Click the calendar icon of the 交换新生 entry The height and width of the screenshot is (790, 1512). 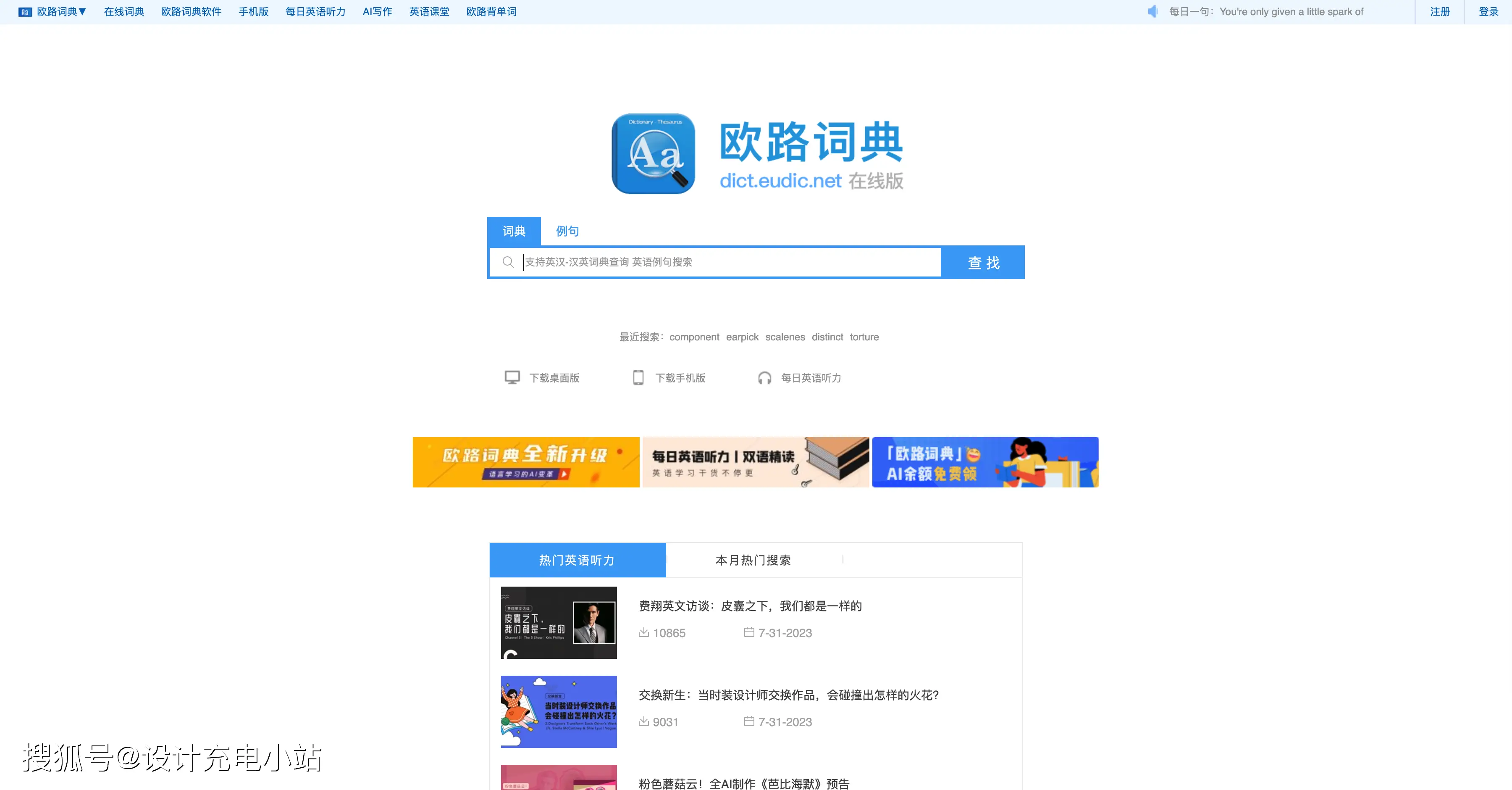[749, 721]
